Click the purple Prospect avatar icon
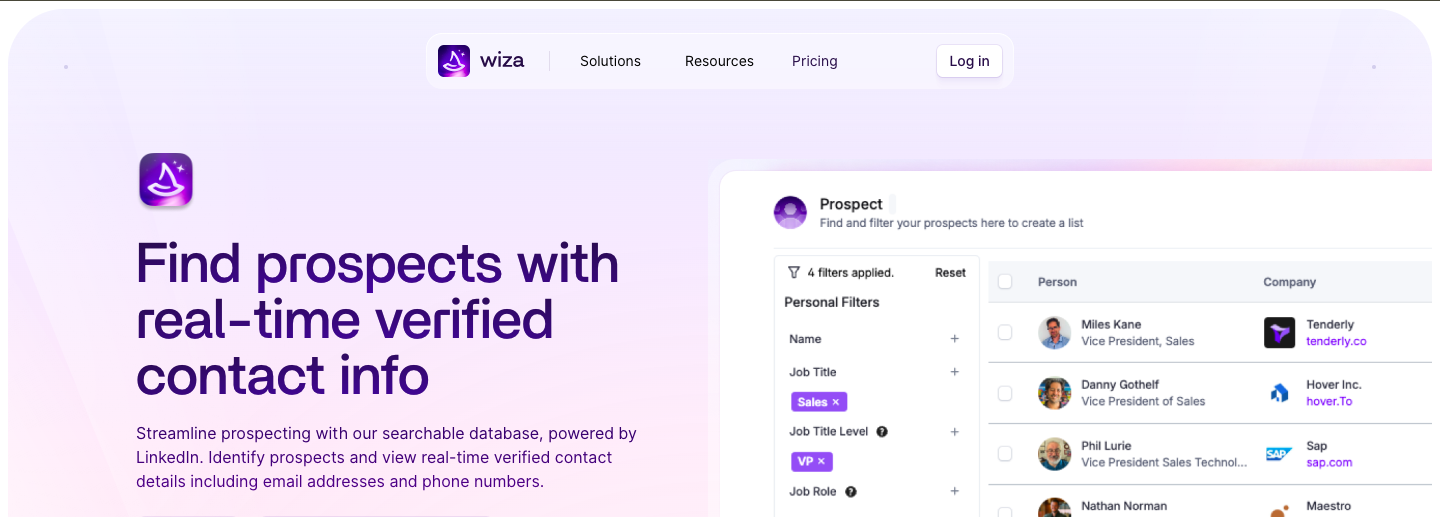 (790, 212)
